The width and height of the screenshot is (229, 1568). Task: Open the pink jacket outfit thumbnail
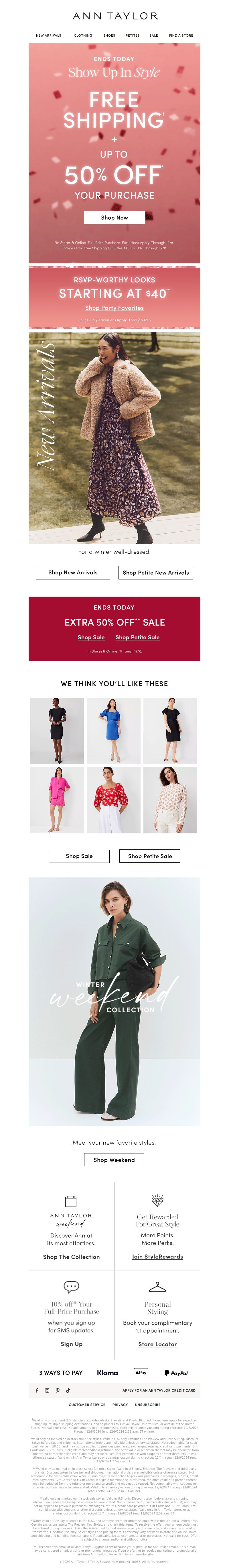[57, 800]
